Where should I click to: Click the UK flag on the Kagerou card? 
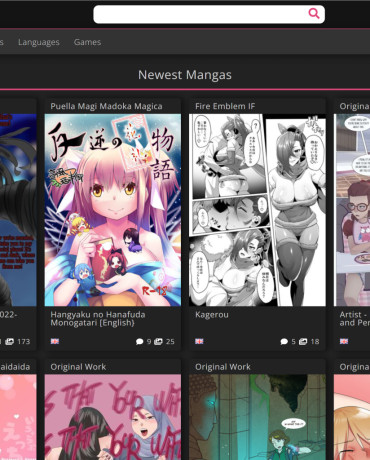(199, 341)
